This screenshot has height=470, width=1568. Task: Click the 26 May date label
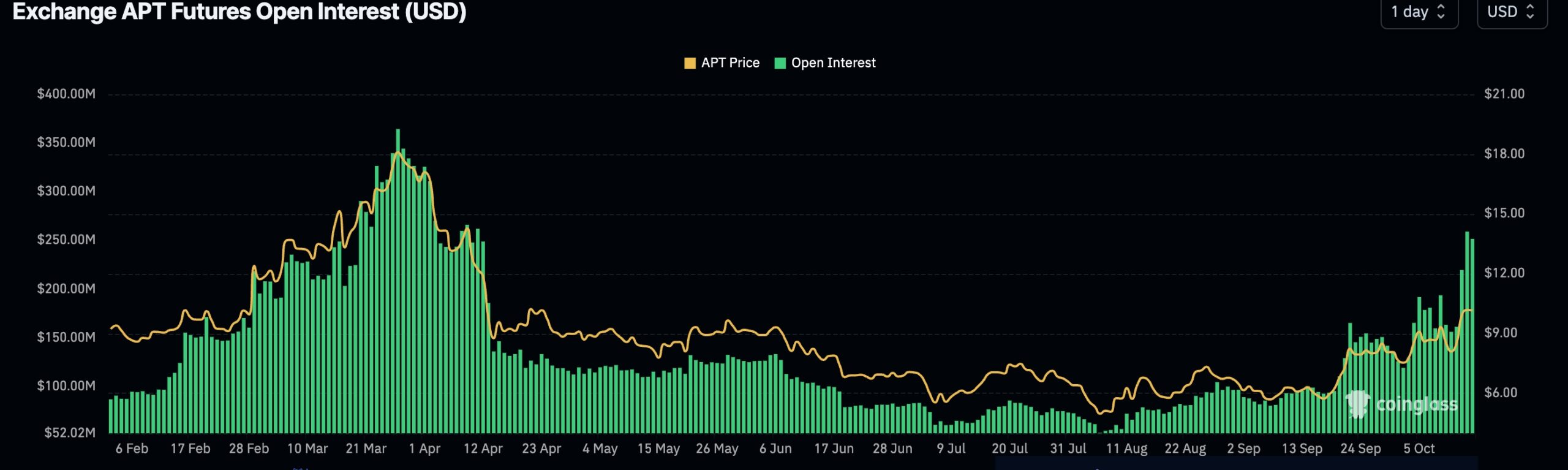click(717, 449)
